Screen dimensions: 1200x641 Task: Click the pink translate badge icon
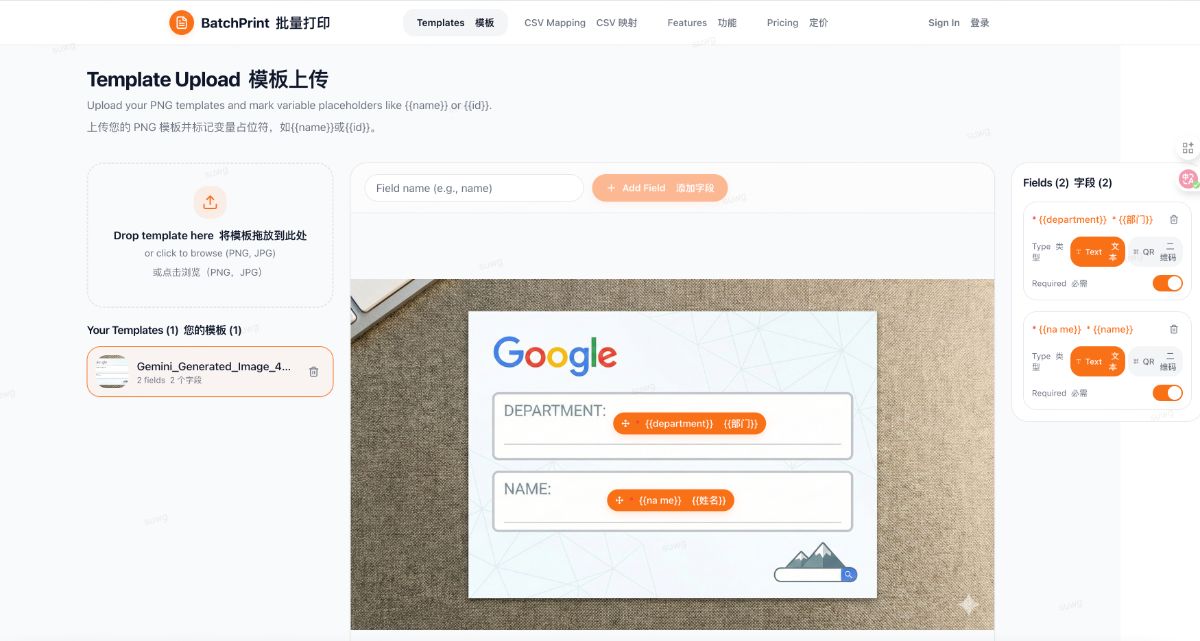[x=1188, y=178]
